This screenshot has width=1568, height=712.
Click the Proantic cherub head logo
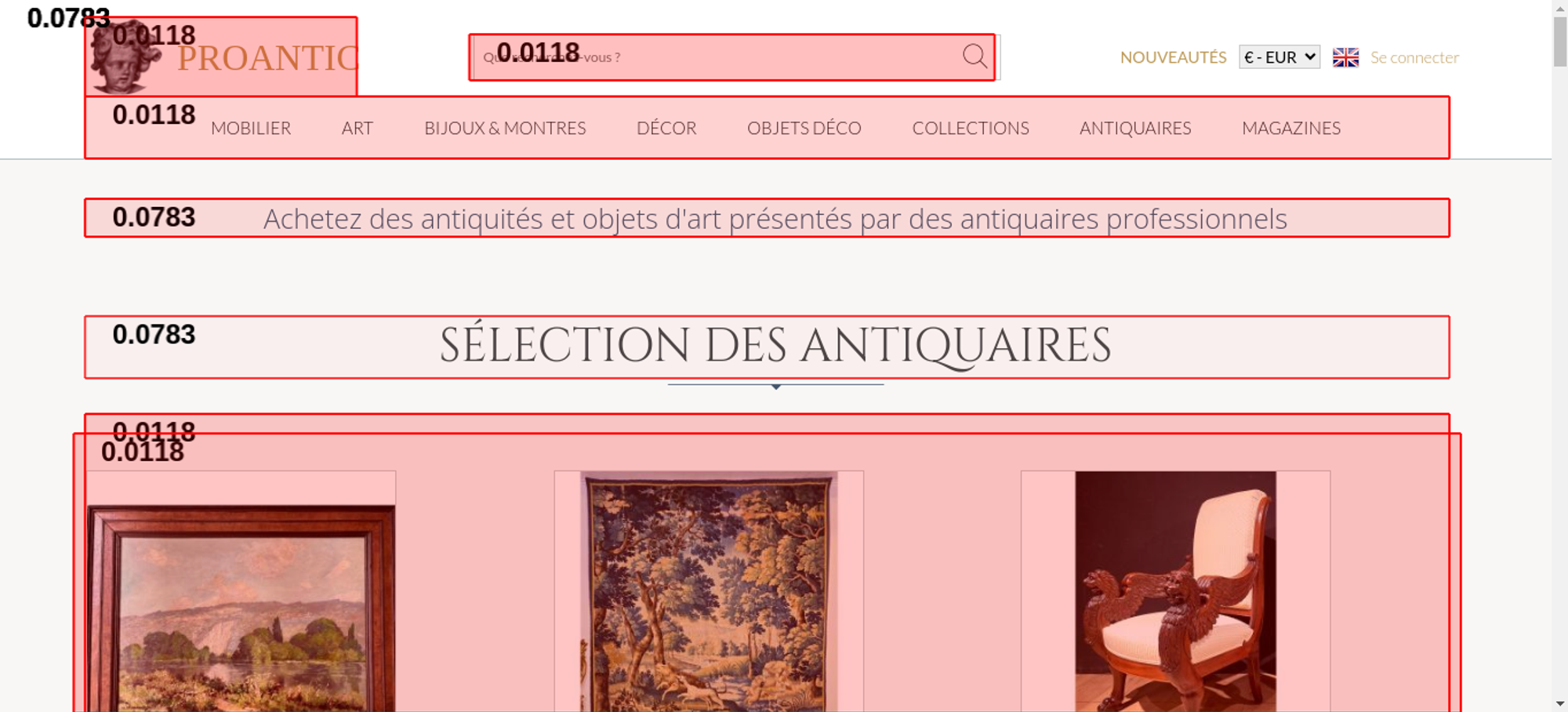point(125,56)
